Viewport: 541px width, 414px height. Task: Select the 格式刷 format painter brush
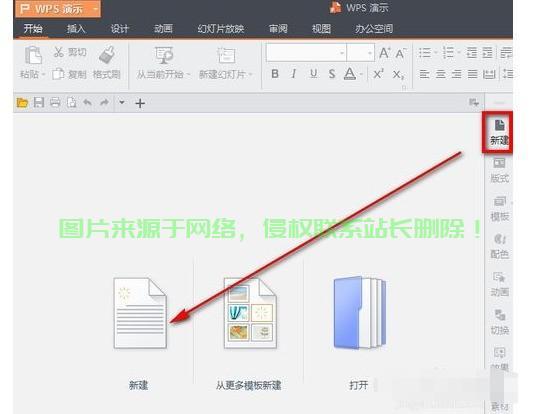coord(107,55)
